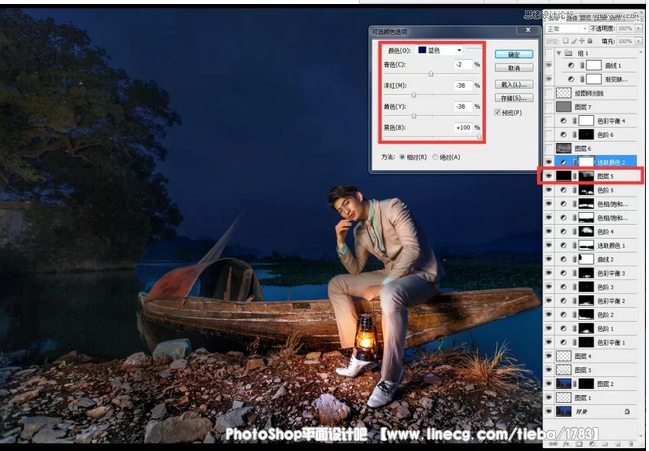
Task: Click adjustment icon of 色阶 4 layer
Action: 563,232
